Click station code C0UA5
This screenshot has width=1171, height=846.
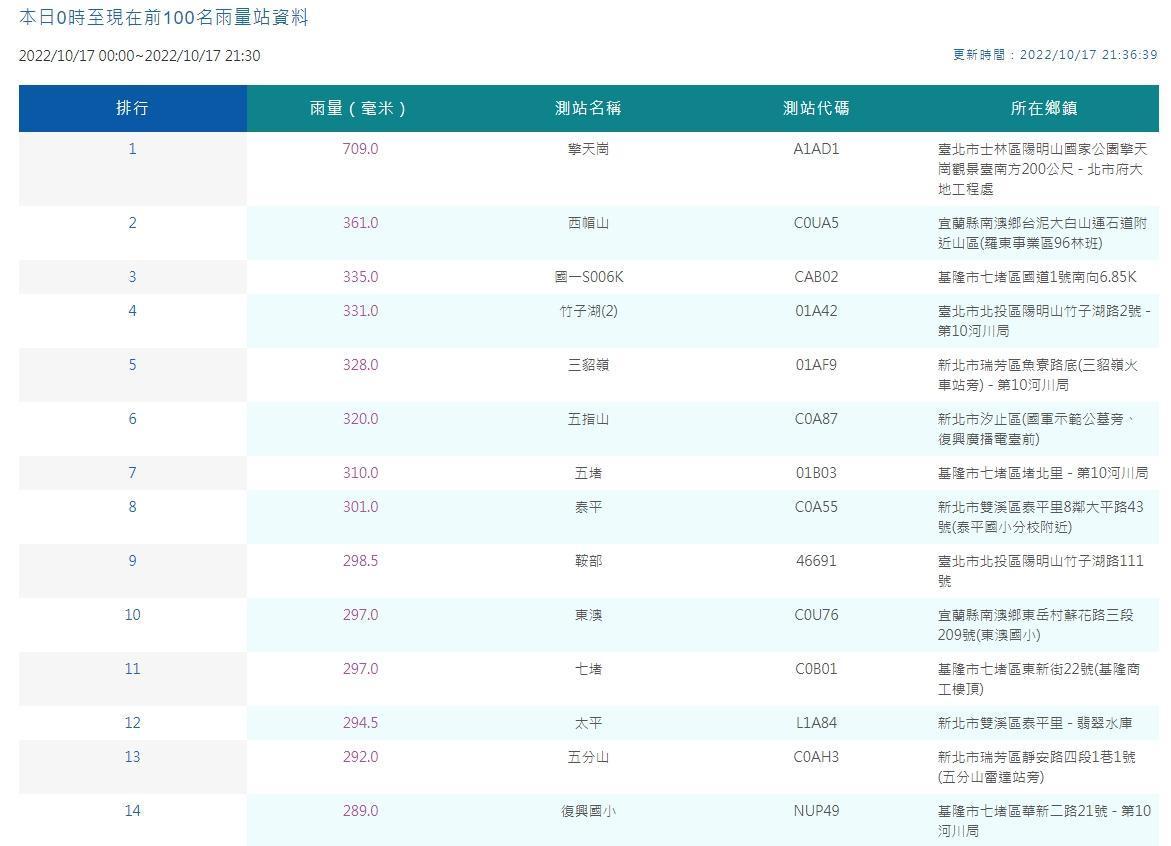point(816,223)
